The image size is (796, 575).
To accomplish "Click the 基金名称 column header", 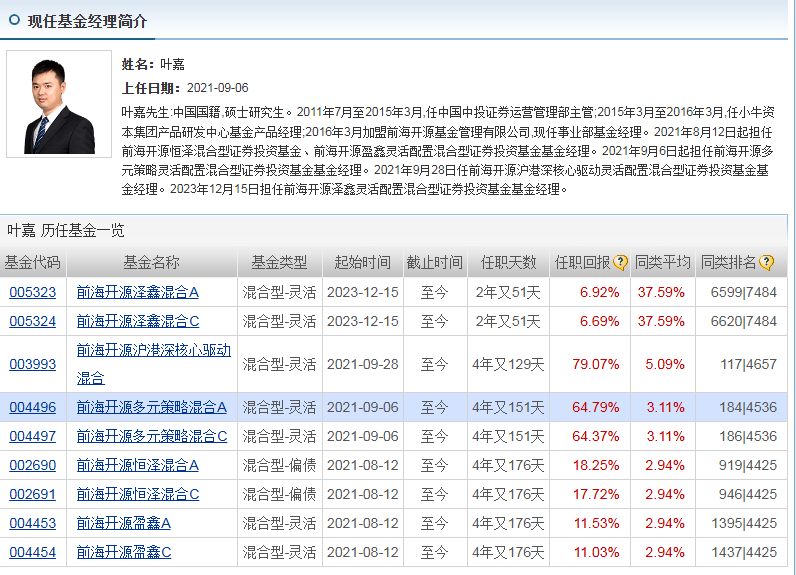I will (x=151, y=262).
